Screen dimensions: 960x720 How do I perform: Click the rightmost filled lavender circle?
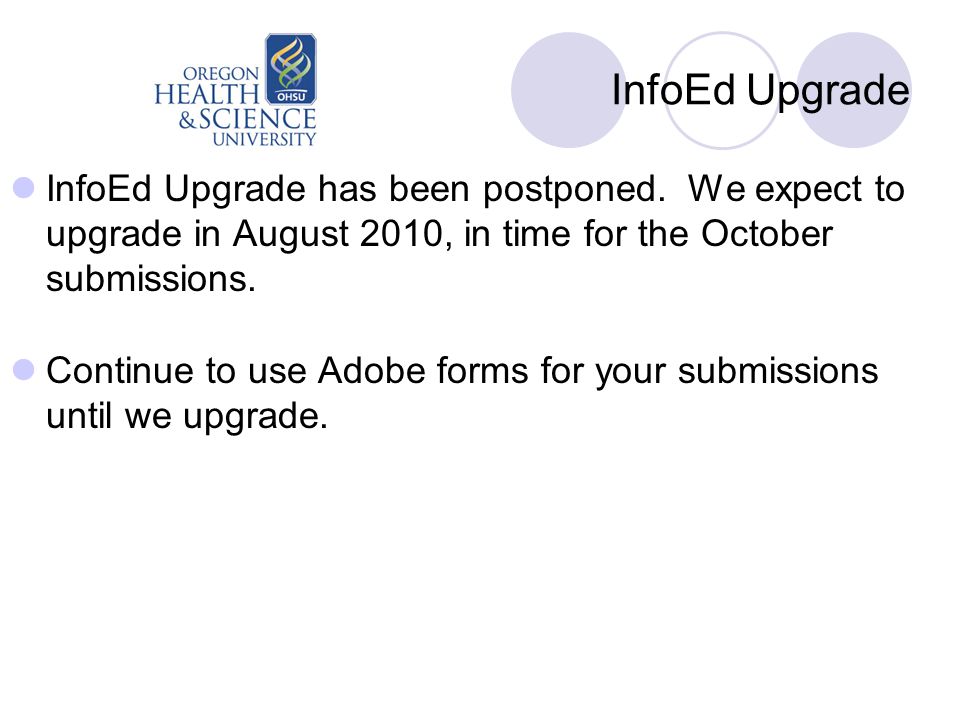coord(854,90)
